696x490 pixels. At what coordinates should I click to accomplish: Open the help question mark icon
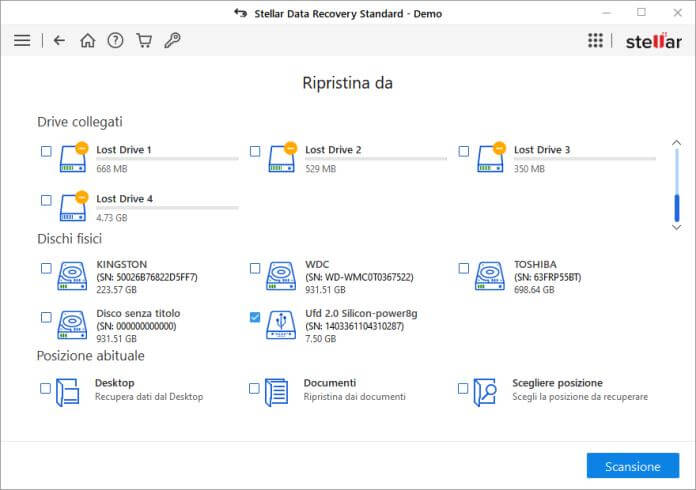click(x=115, y=41)
